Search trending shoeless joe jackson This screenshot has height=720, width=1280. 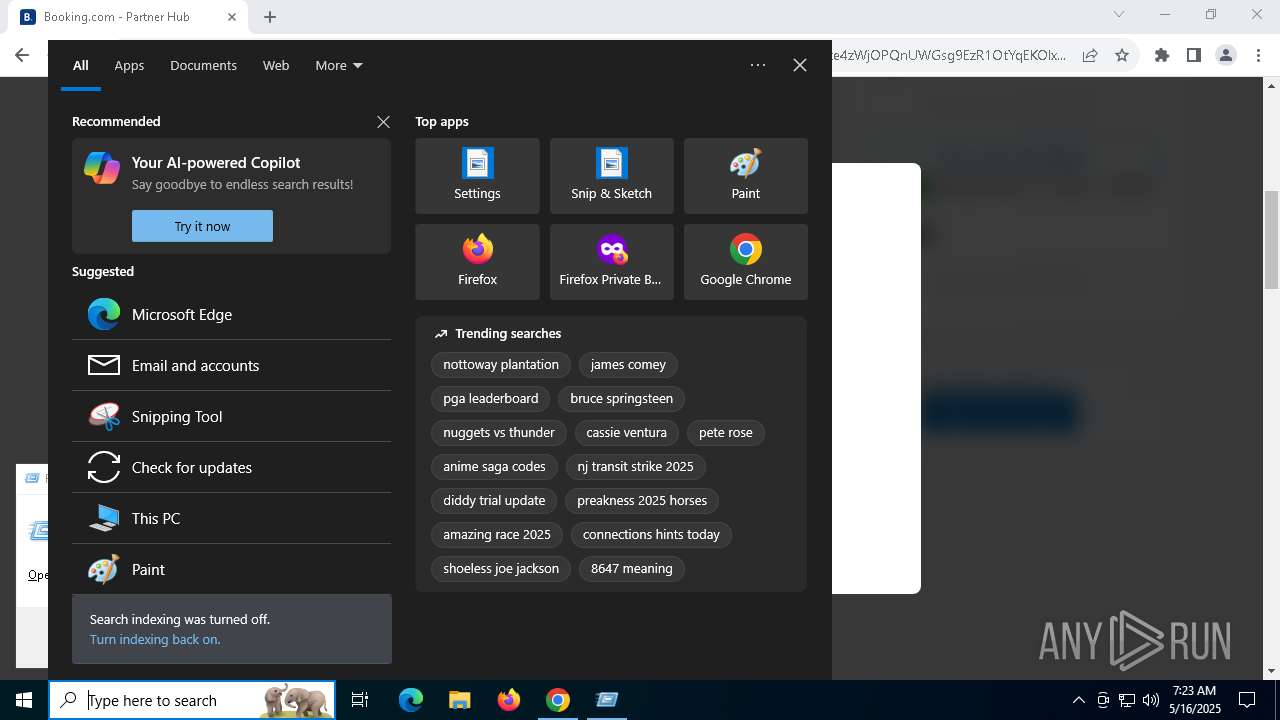[501, 568]
